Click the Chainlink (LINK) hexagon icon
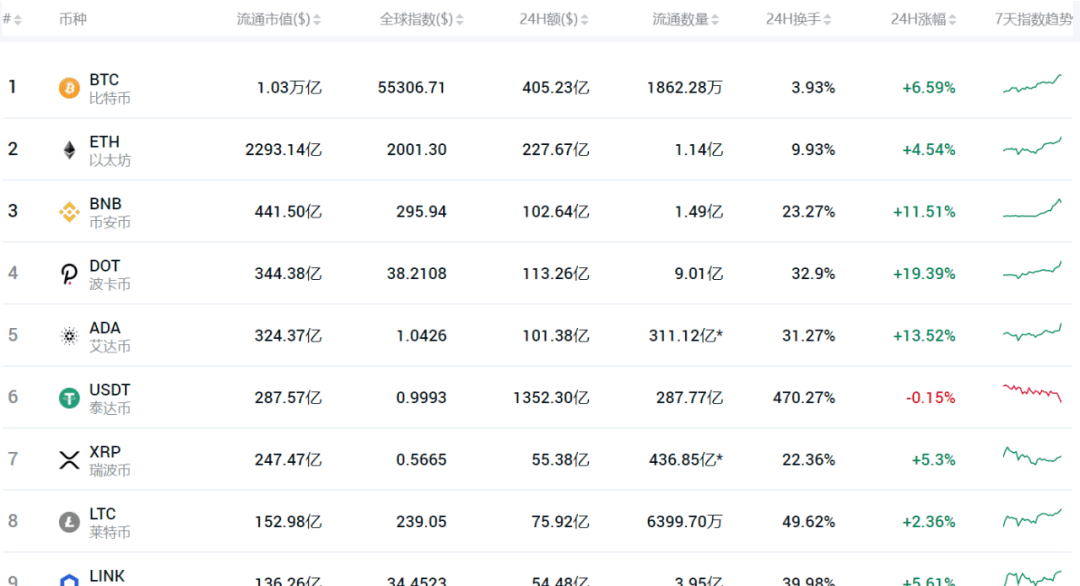This screenshot has height=586, width=1080. tap(69, 579)
